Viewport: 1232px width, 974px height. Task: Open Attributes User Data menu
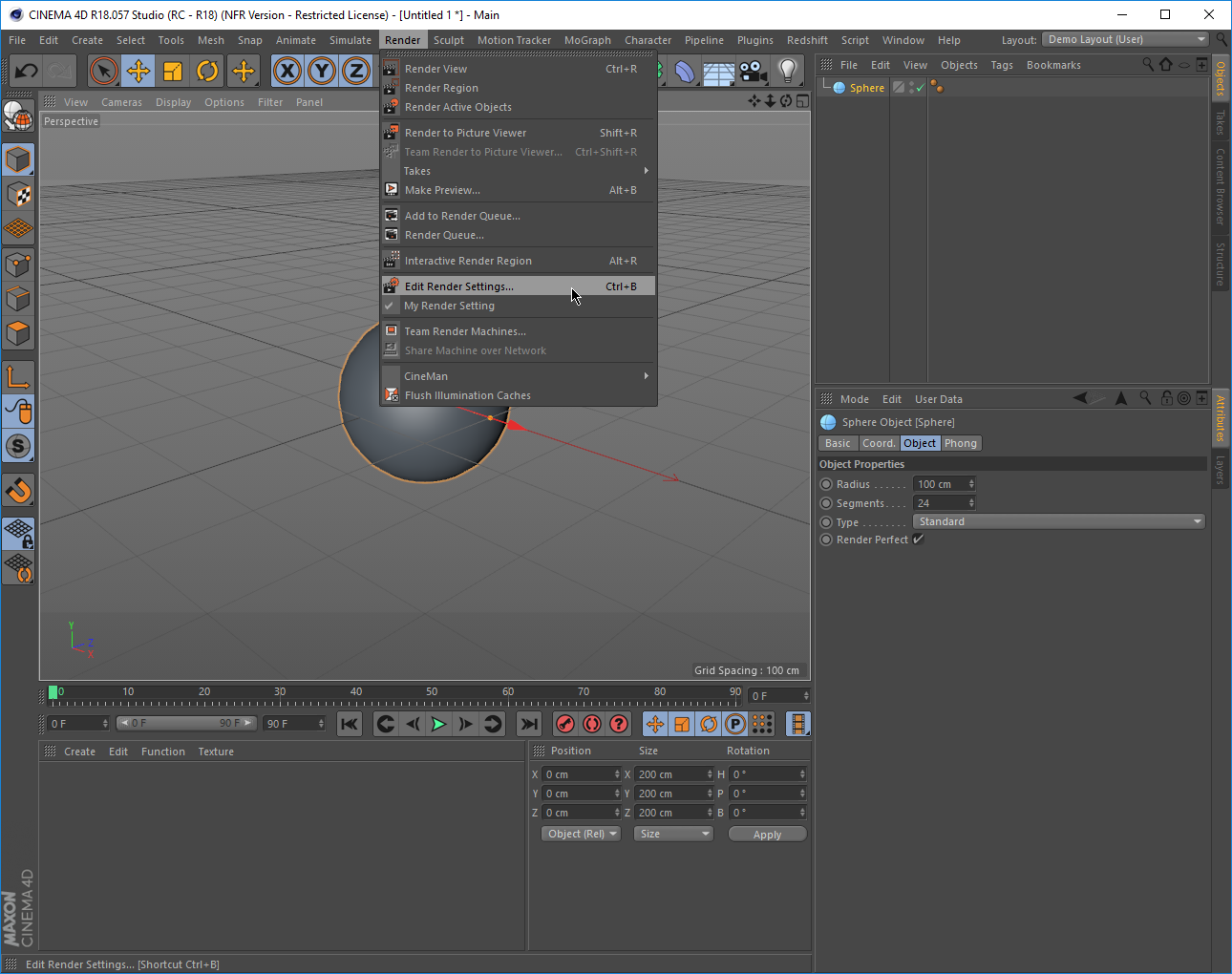click(x=938, y=399)
